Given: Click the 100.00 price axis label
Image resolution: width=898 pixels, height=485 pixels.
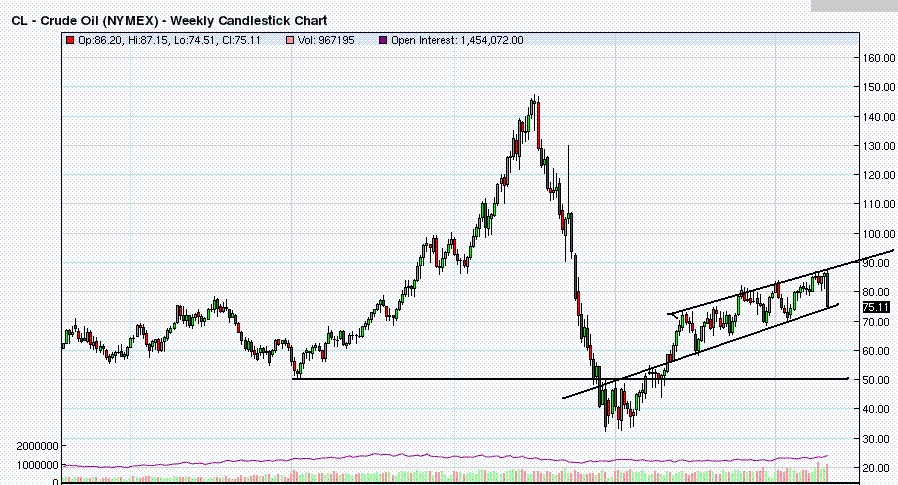Looking at the screenshot, I should coord(879,234).
